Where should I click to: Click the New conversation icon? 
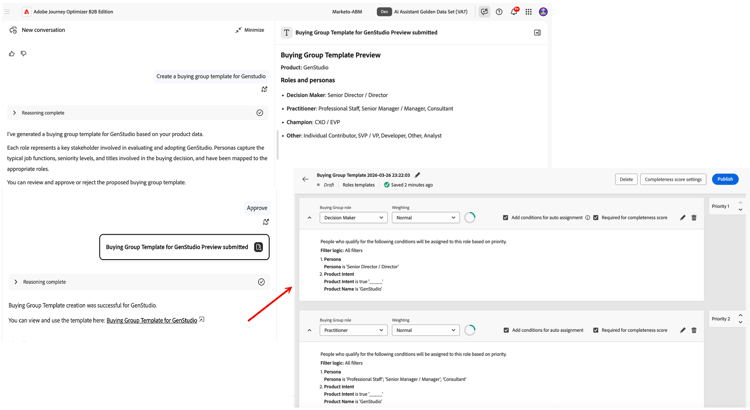[13, 30]
